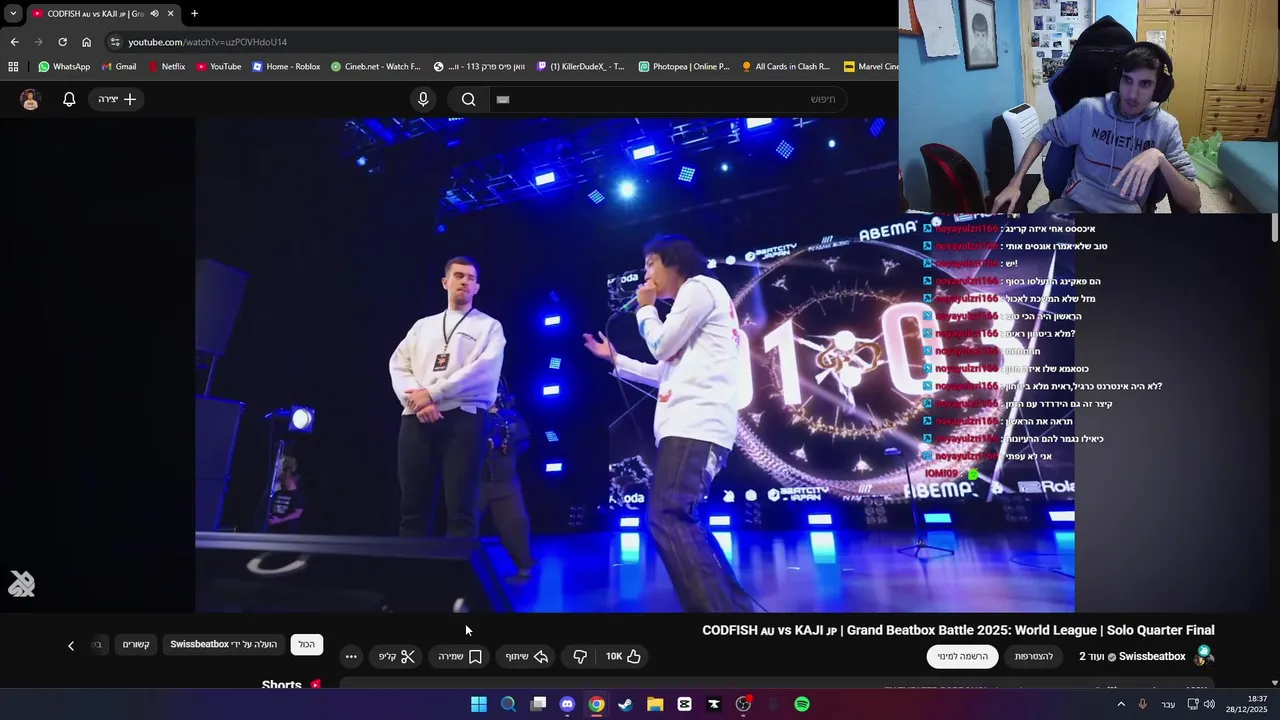Open the Gmail bookmark
1280x720 pixels.
[x=119, y=67]
